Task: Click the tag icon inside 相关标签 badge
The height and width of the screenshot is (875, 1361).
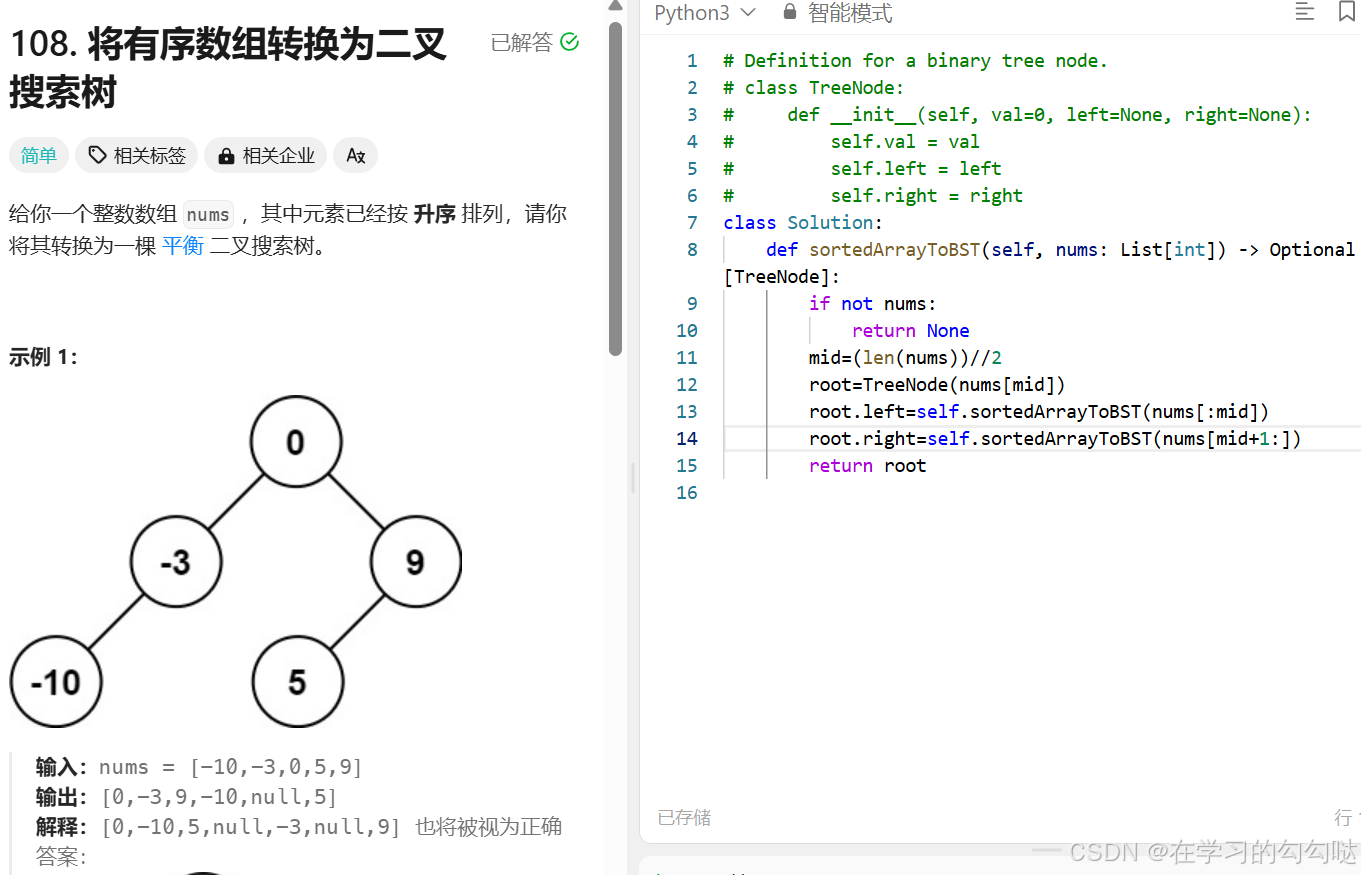Action: coord(96,155)
